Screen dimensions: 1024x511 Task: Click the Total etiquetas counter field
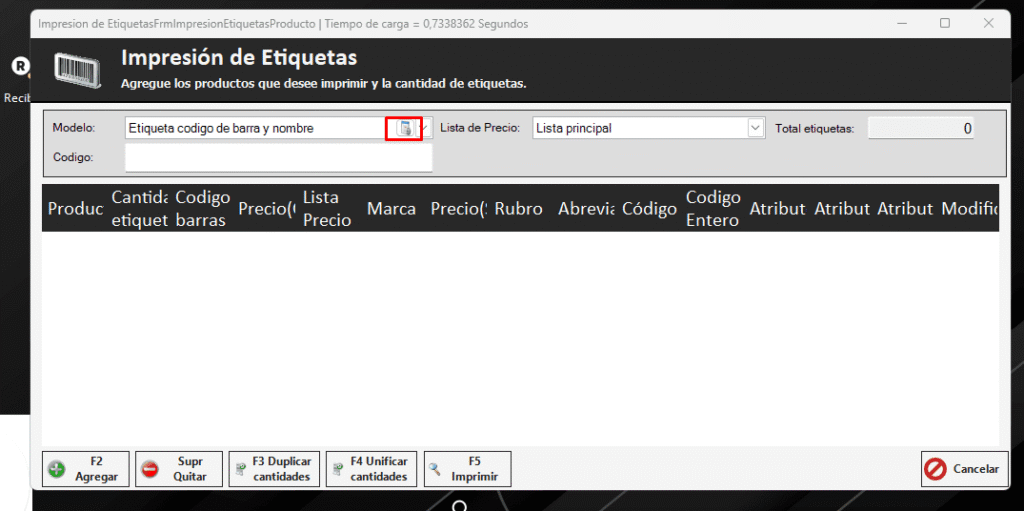point(920,128)
